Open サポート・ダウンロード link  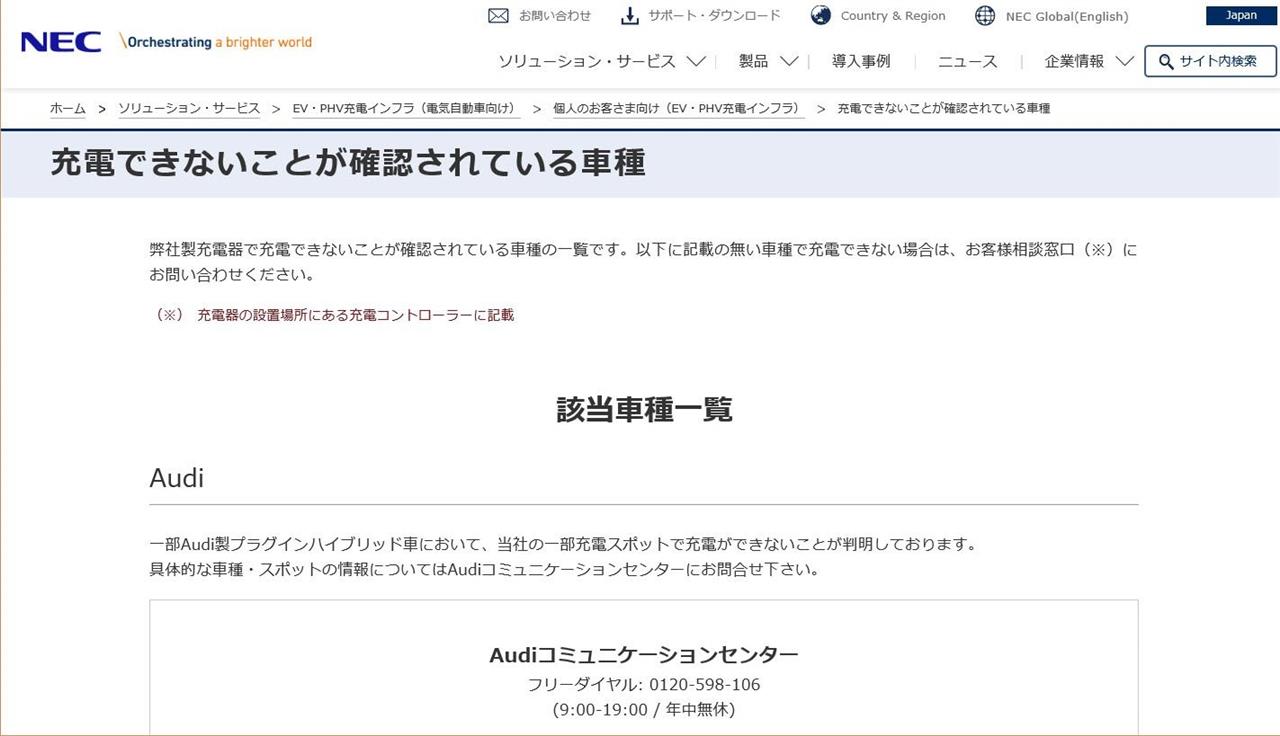(x=714, y=15)
